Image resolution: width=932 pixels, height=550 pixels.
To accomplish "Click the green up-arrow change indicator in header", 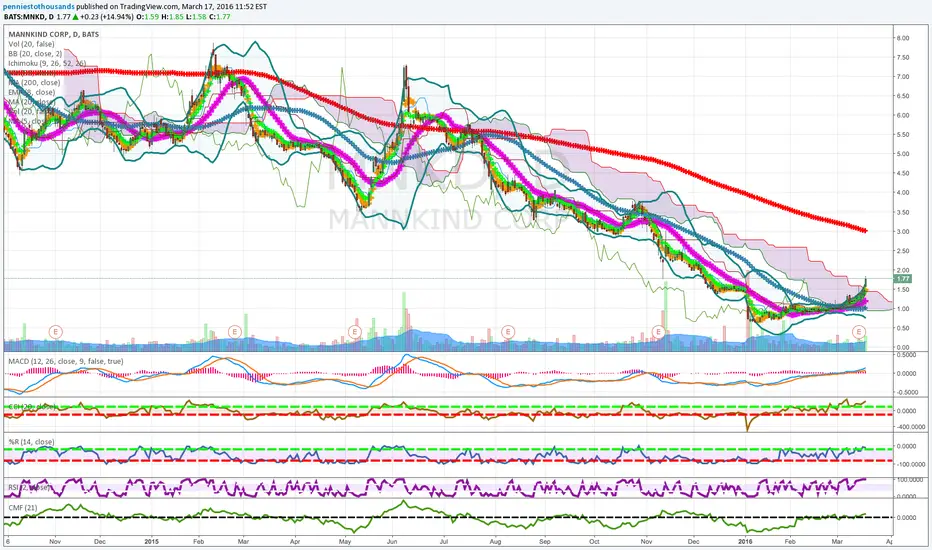I will pos(76,17).
